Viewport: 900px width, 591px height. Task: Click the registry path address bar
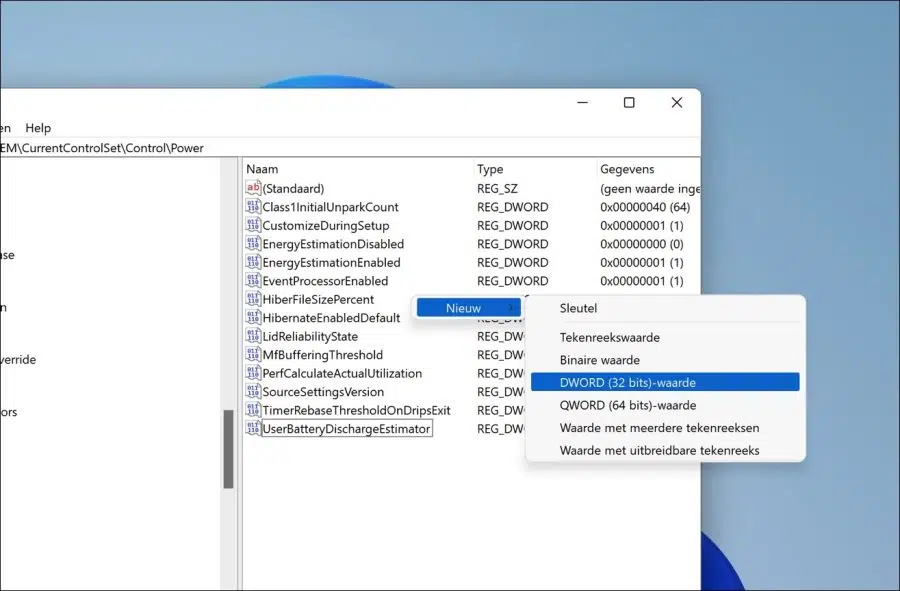(350, 147)
